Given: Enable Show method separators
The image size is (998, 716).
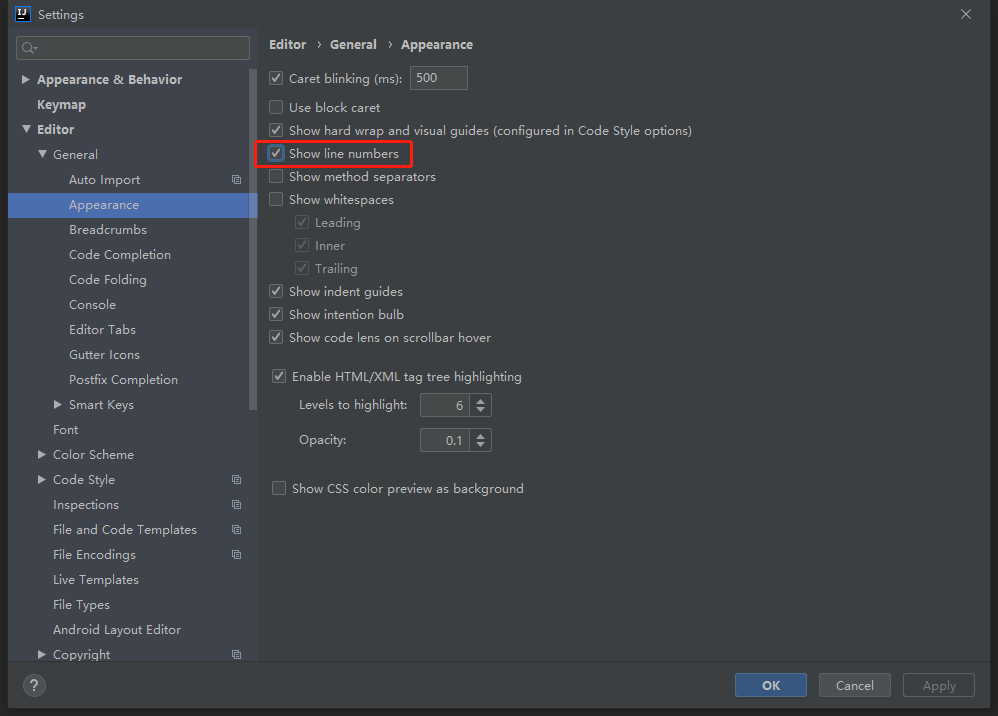Looking at the screenshot, I should [x=276, y=176].
